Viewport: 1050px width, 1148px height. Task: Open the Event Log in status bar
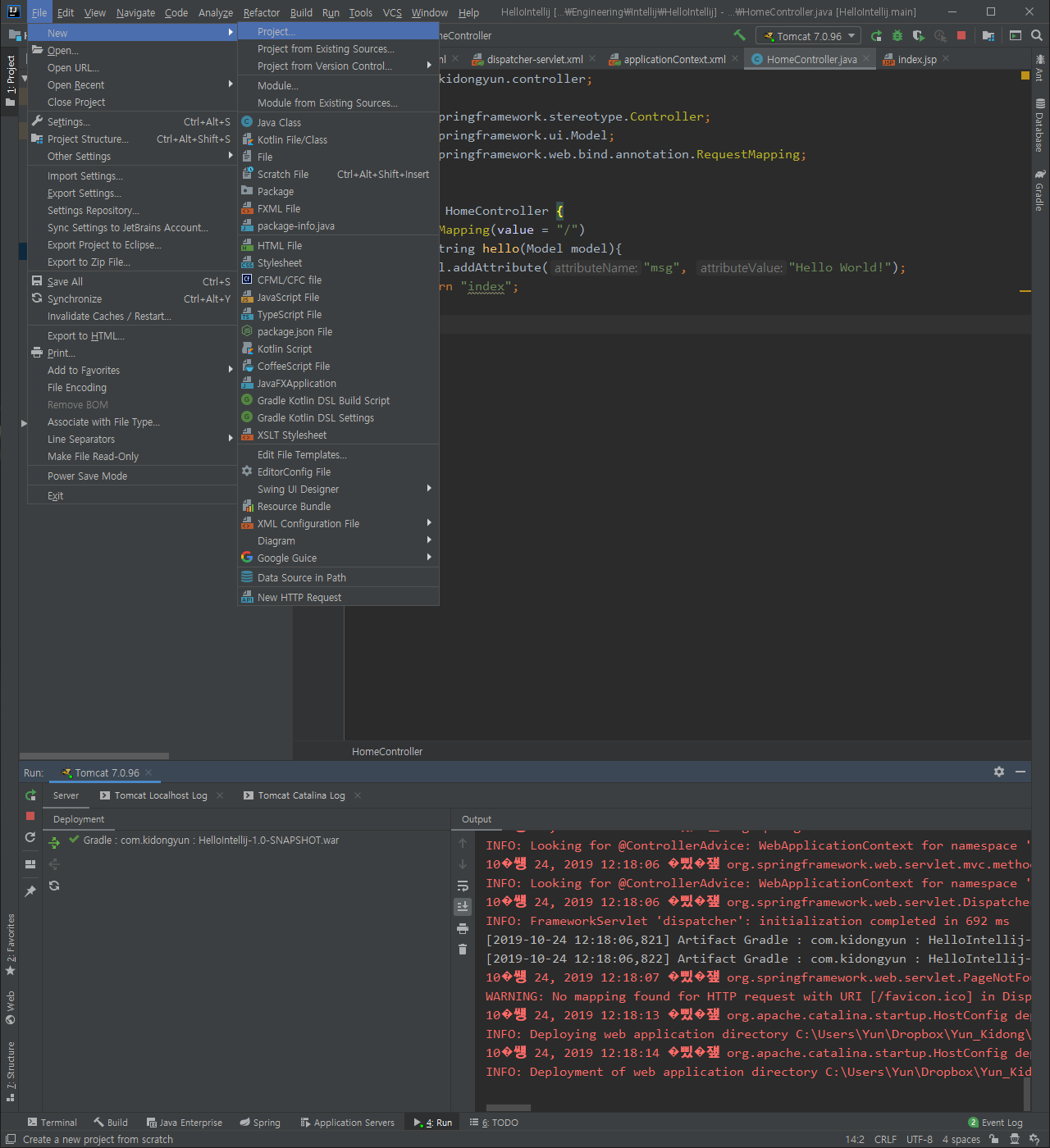pos(995,1123)
